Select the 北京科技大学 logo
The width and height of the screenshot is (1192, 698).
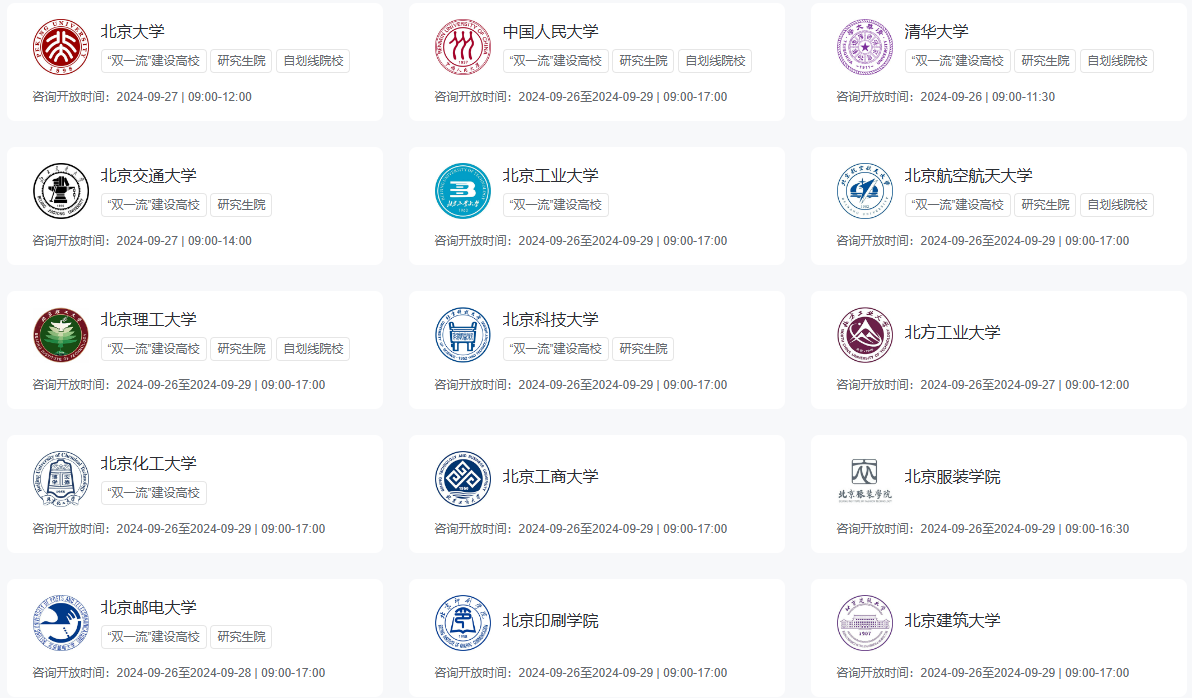463,335
